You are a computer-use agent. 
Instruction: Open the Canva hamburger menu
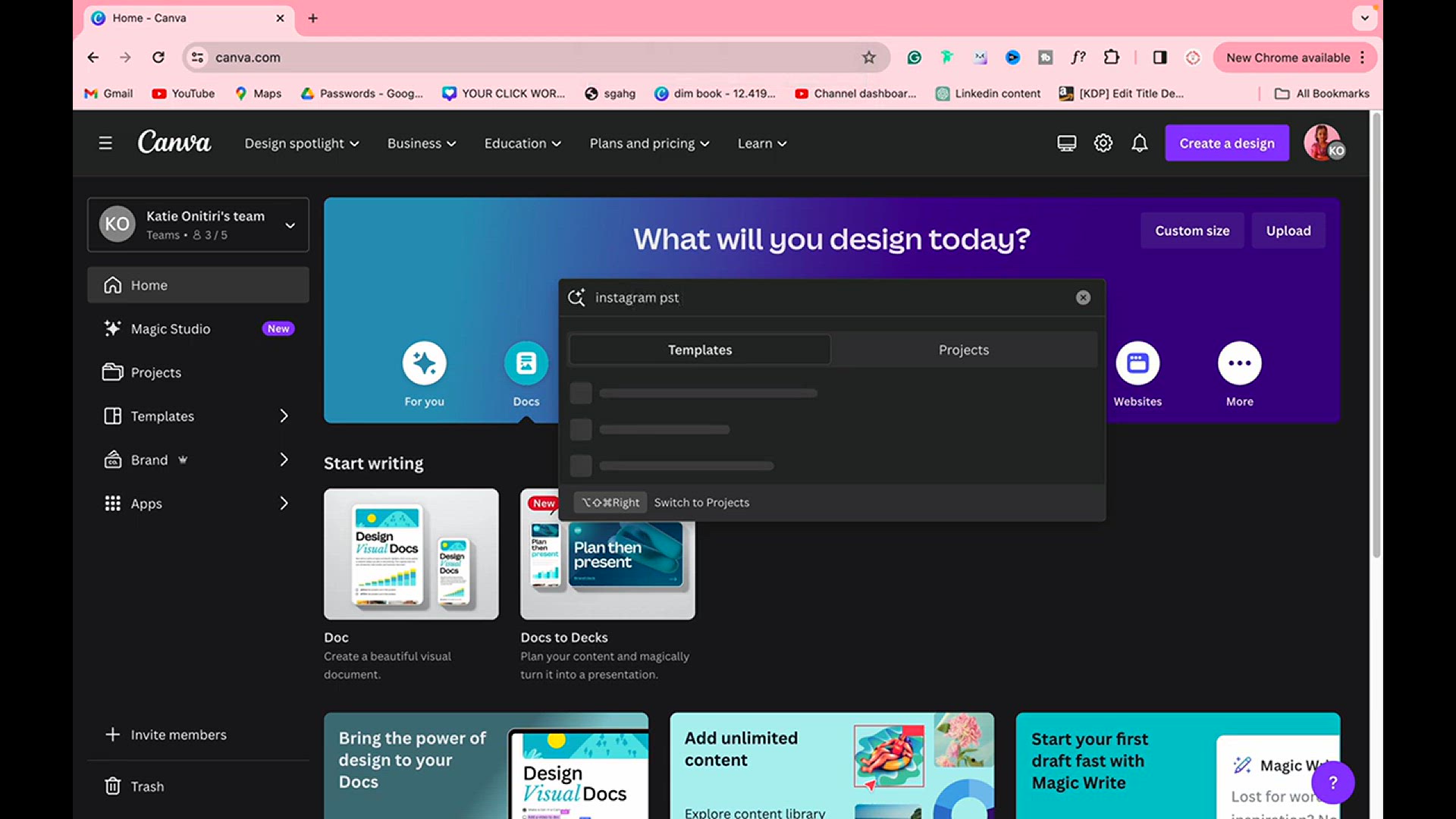tap(105, 143)
